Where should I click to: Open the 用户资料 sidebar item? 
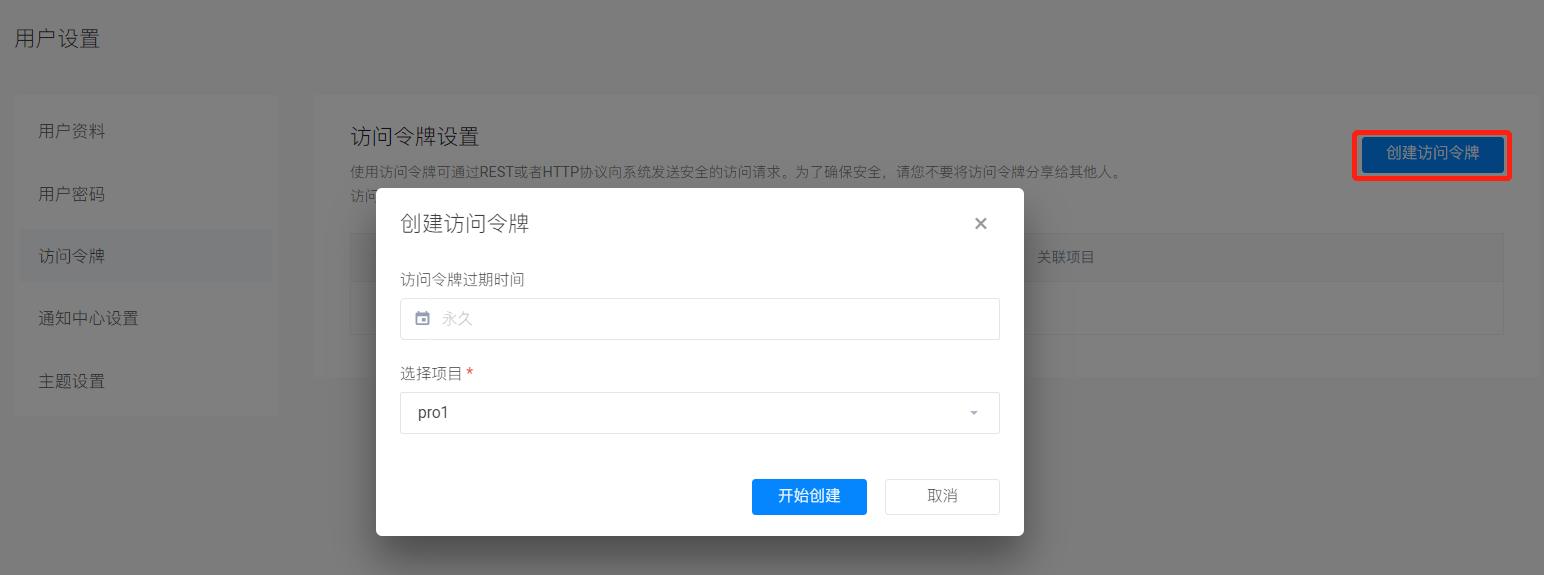click(x=72, y=131)
